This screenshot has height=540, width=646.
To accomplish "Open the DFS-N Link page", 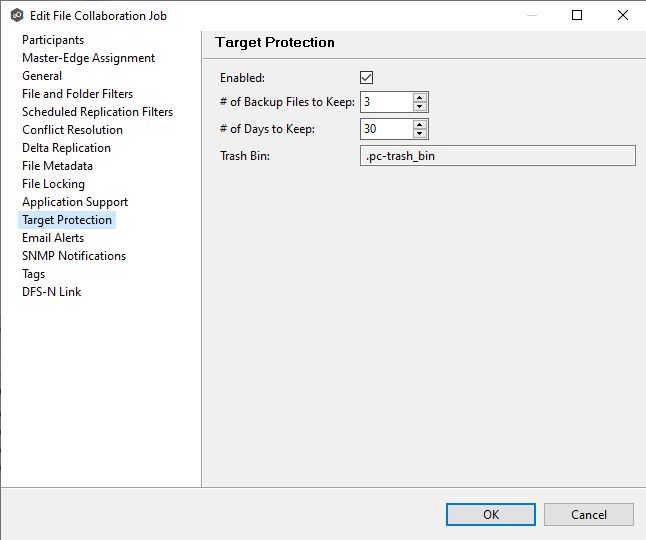I will 52,292.
